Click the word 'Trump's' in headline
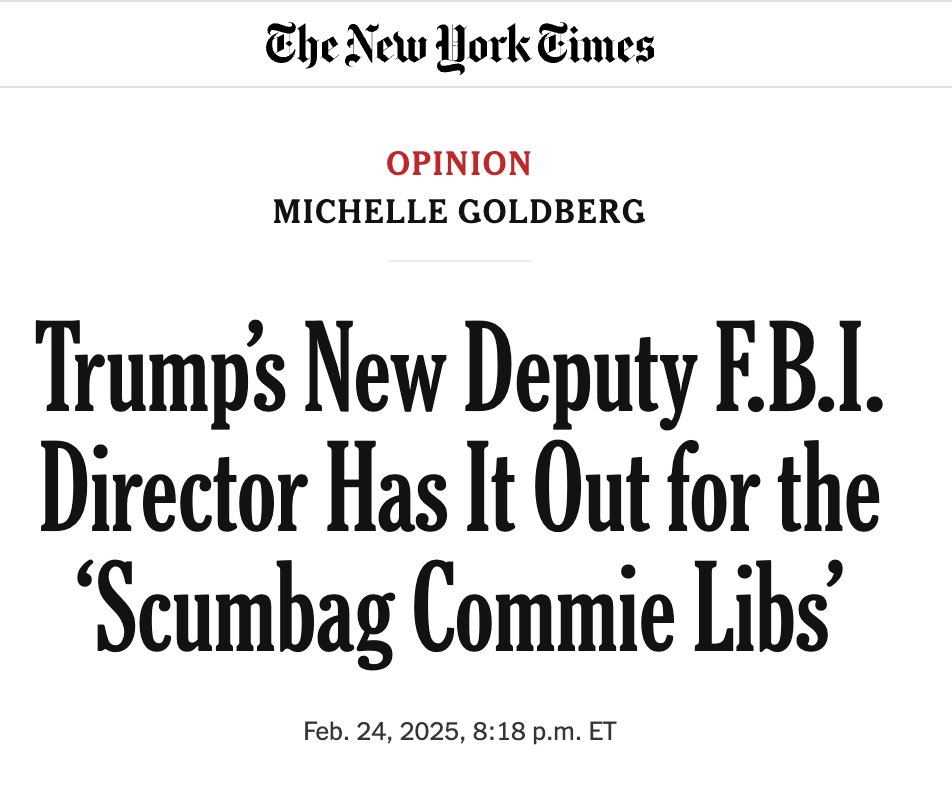Viewport: 952px width, 794px height. [160, 373]
